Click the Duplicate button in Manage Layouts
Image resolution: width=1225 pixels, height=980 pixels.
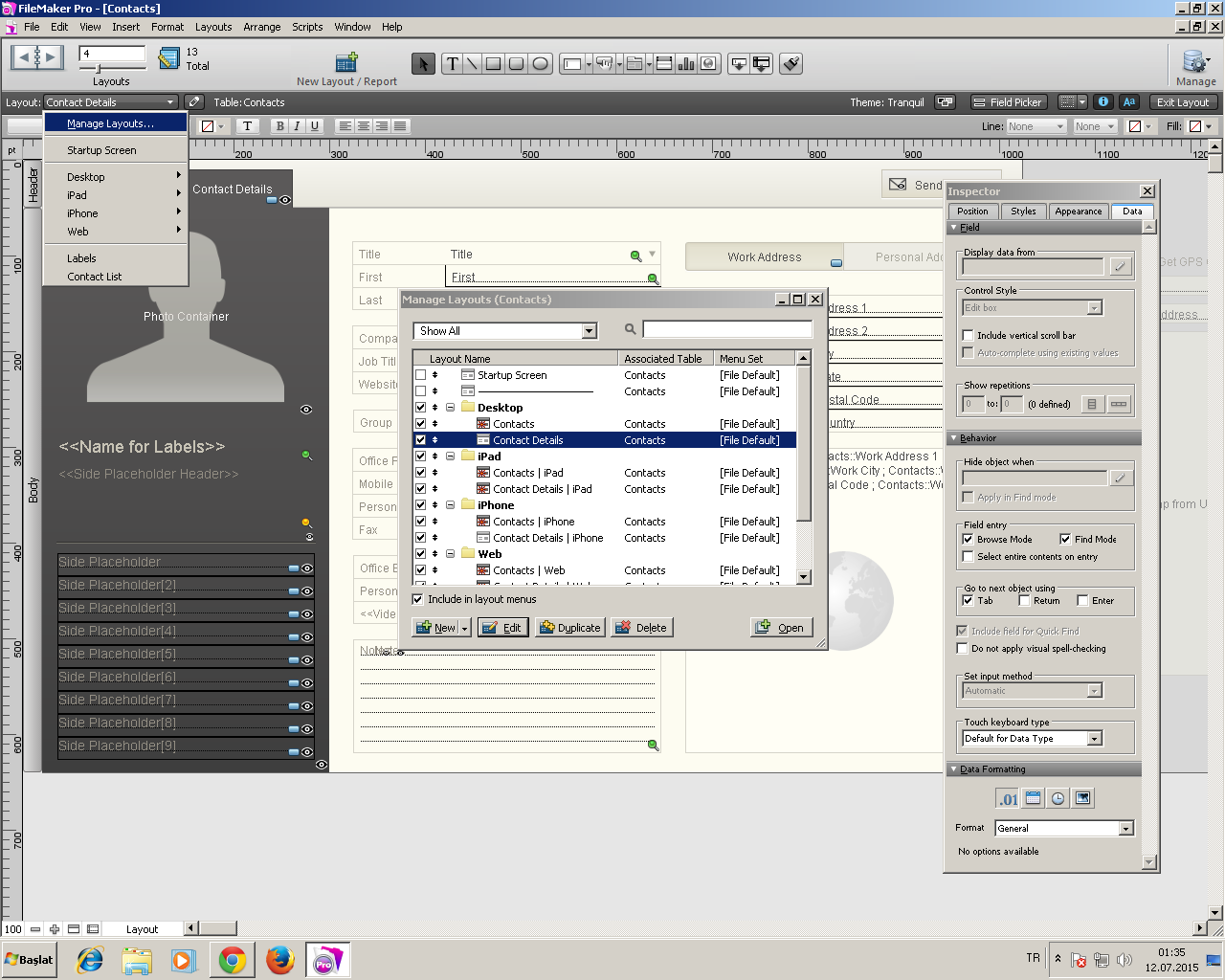(x=570, y=628)
